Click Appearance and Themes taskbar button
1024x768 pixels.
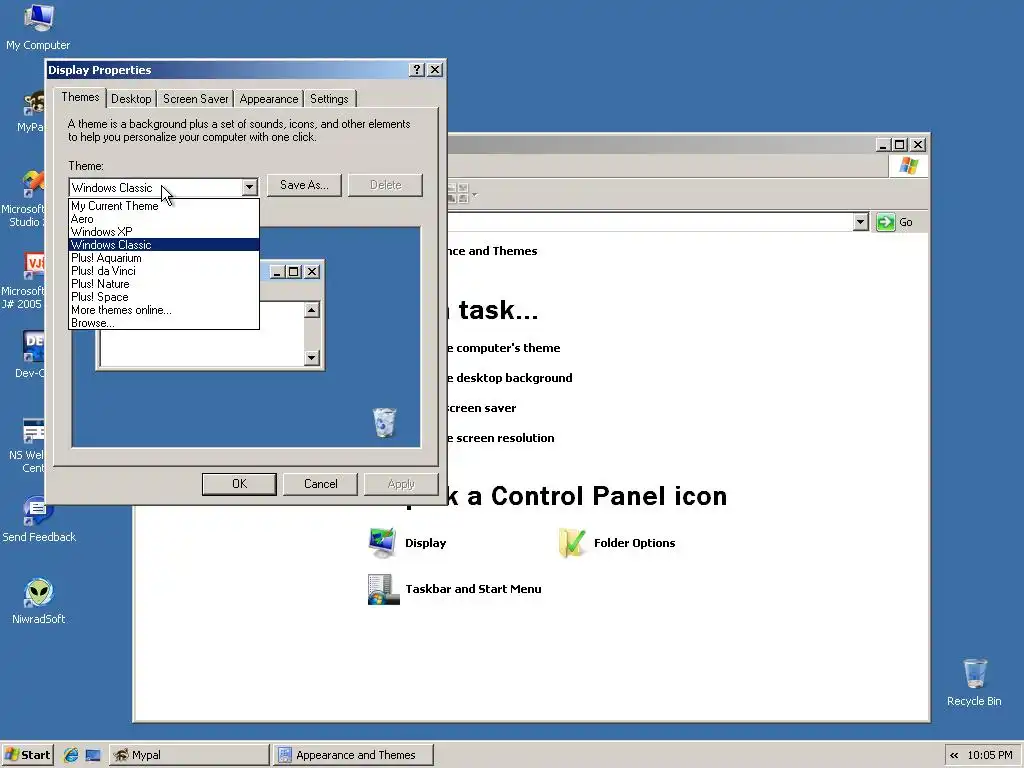coord(353,755)
